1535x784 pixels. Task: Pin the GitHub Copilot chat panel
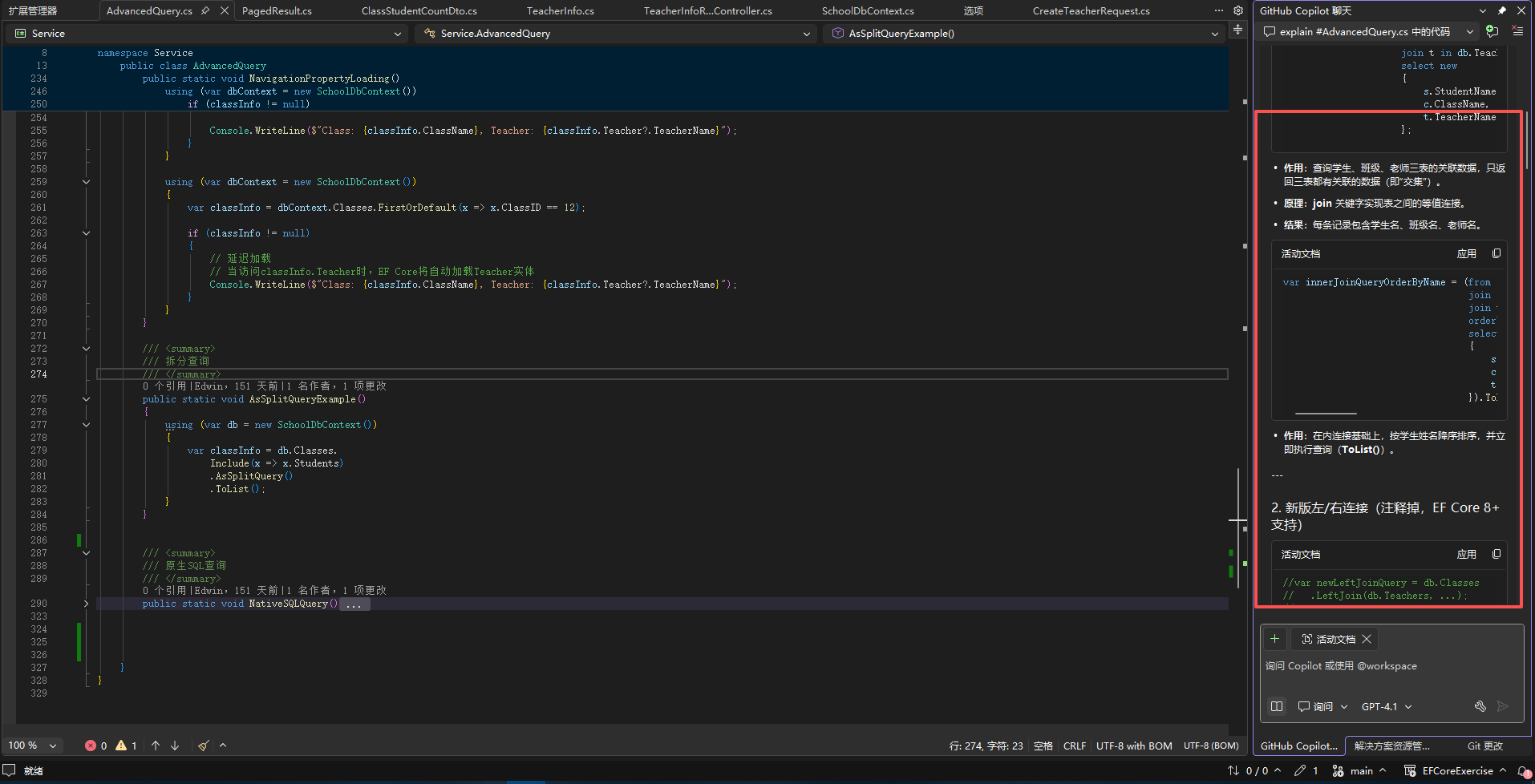tap(1501, 10)
